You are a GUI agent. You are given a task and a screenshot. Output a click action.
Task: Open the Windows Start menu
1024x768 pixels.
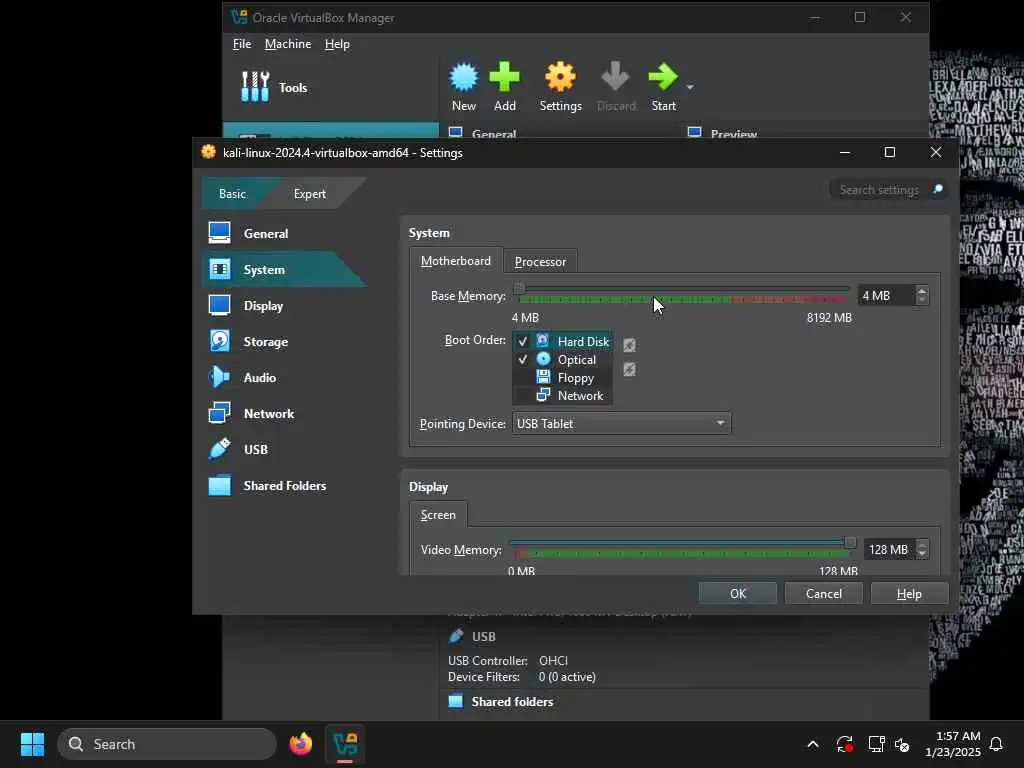pyautogui.click(x=32, y=744)
